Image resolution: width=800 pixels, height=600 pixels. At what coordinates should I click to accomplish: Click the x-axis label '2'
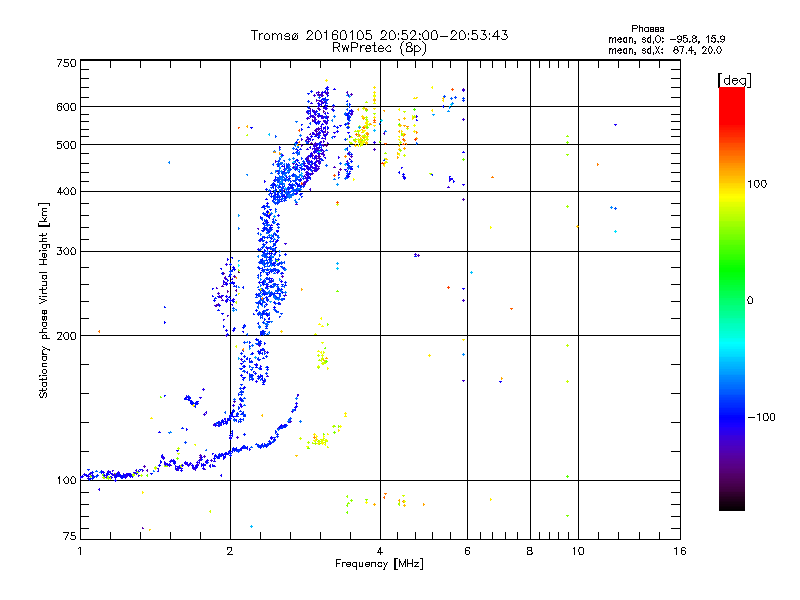point(230,551)
